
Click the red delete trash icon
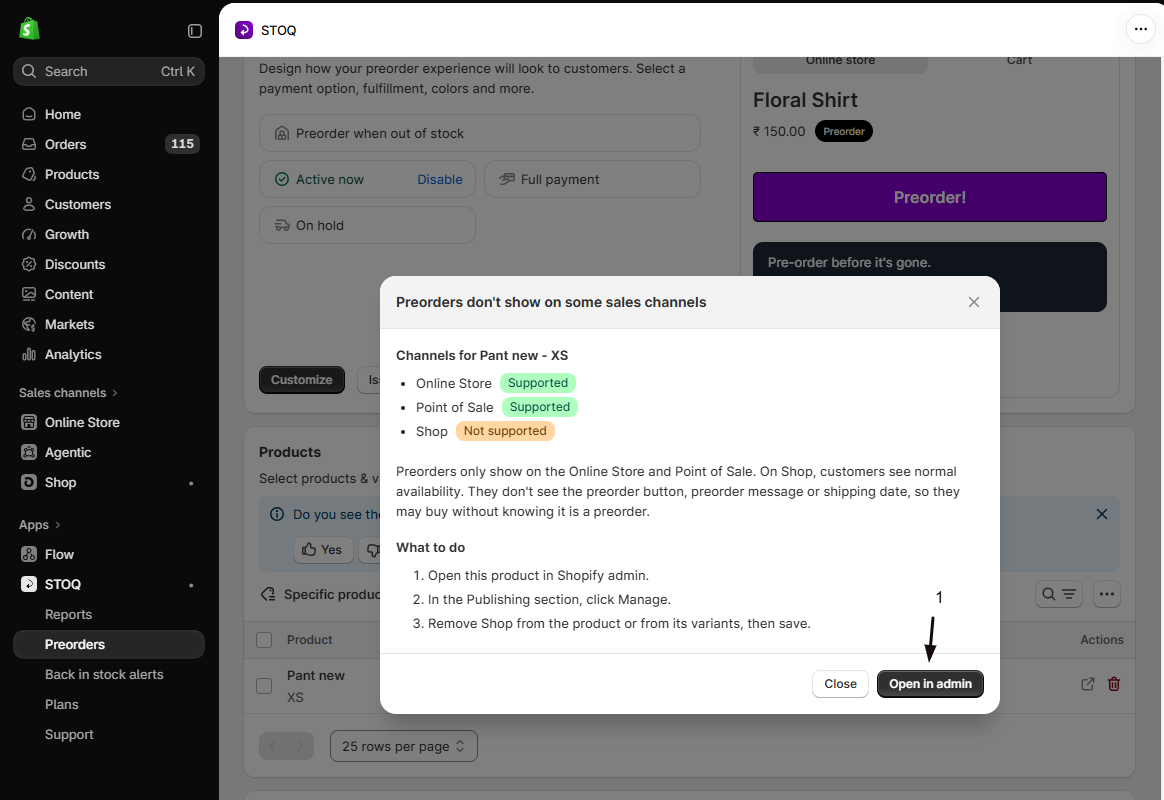[x=1114, y=684]
